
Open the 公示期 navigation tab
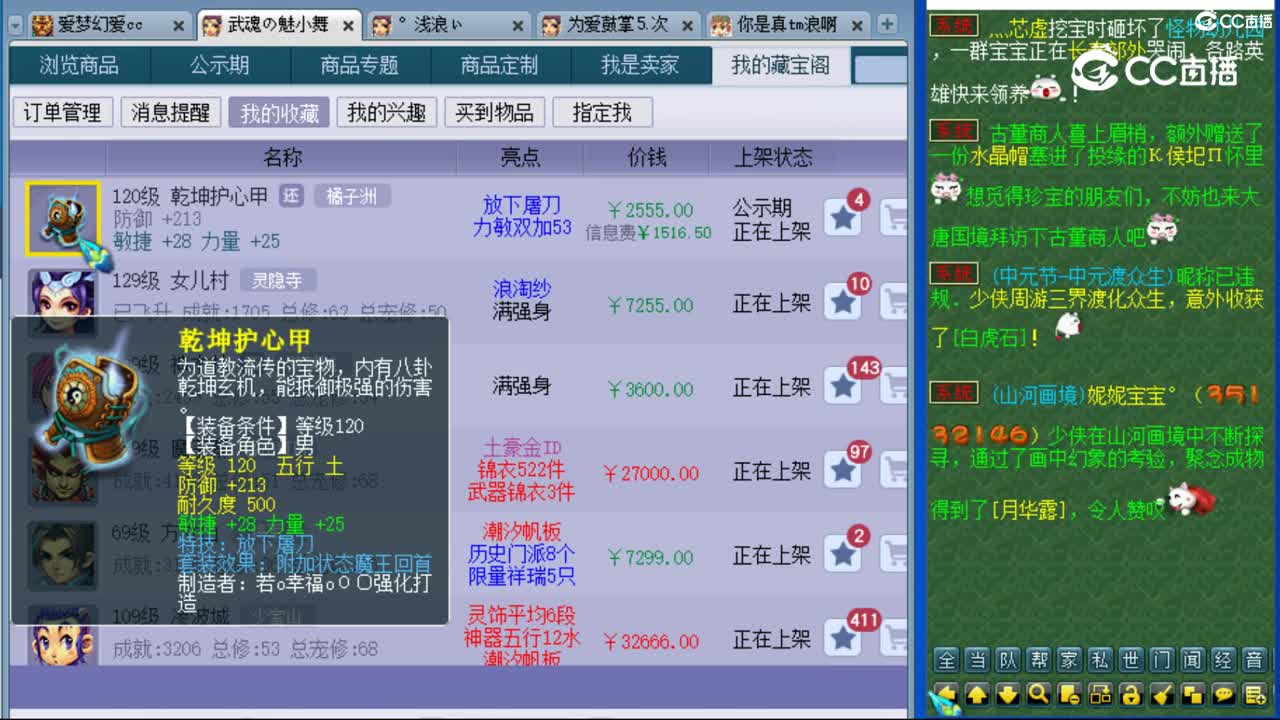220,65
